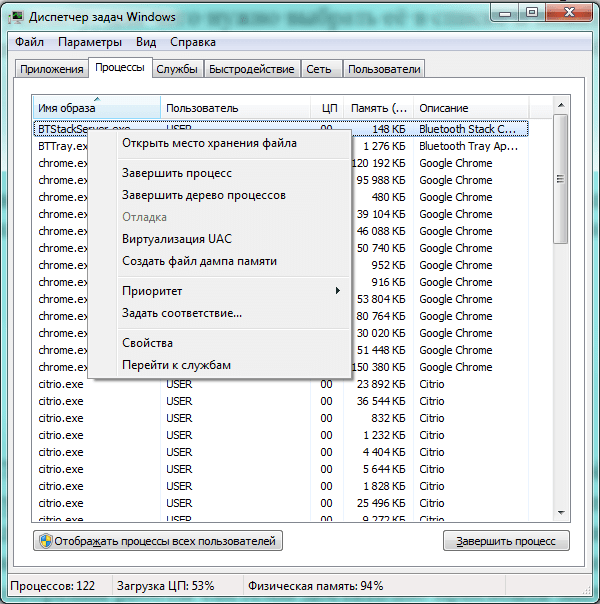Close the Диспетчер задач Windows window
The height and width of the screenshot is (604, 600).
(x=569, y=13)
